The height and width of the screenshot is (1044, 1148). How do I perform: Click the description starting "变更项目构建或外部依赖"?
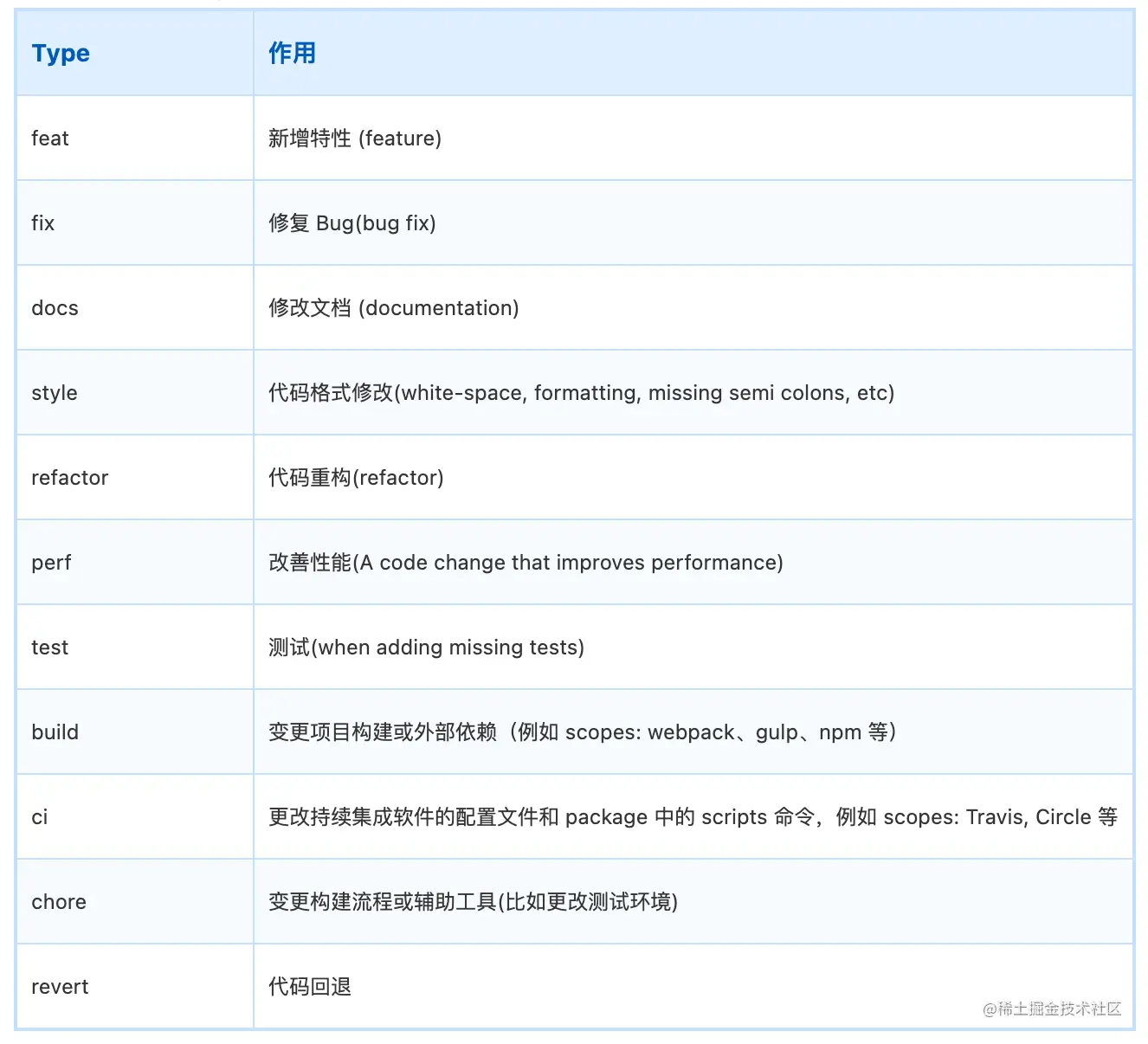(583, 732)
